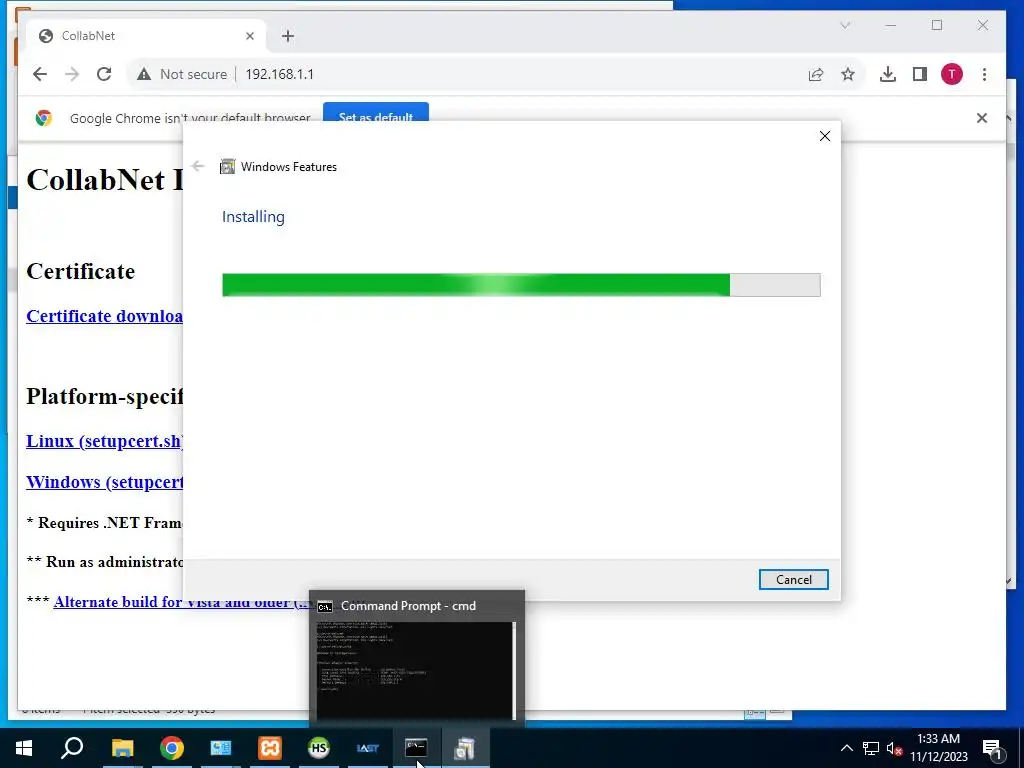Click the Command Prompt - cmd preview title

point(408,606)
